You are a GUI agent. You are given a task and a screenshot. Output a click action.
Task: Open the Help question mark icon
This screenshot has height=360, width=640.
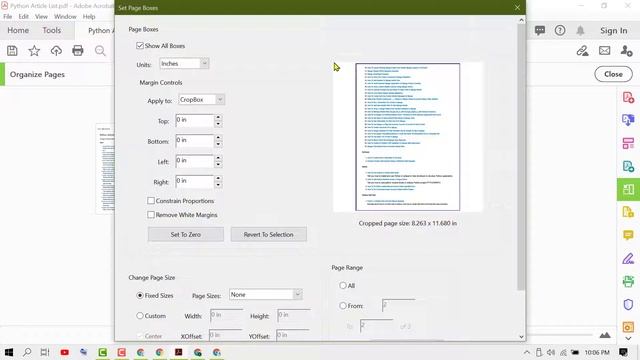560,31
